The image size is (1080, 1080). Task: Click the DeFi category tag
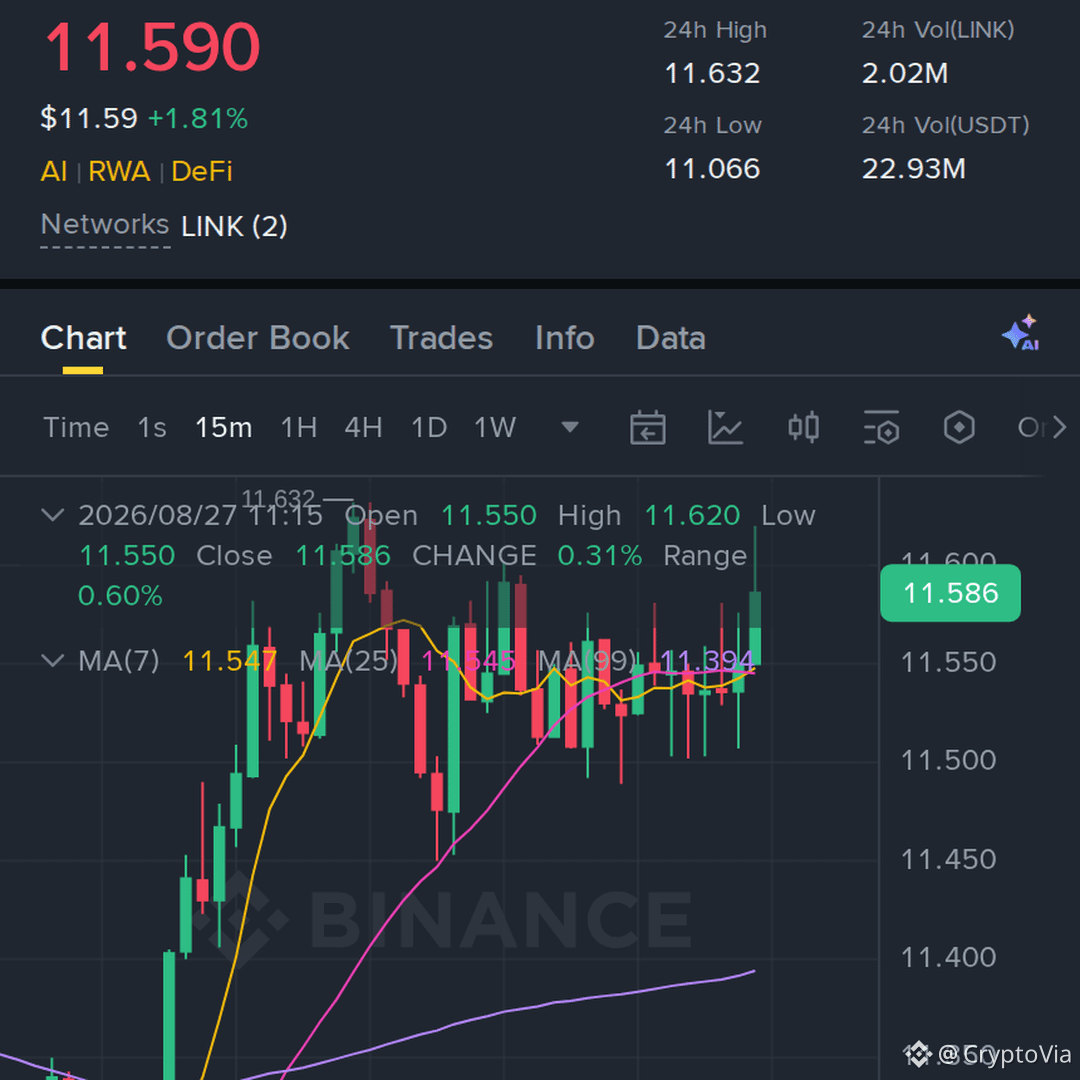[x=202, y=172]
